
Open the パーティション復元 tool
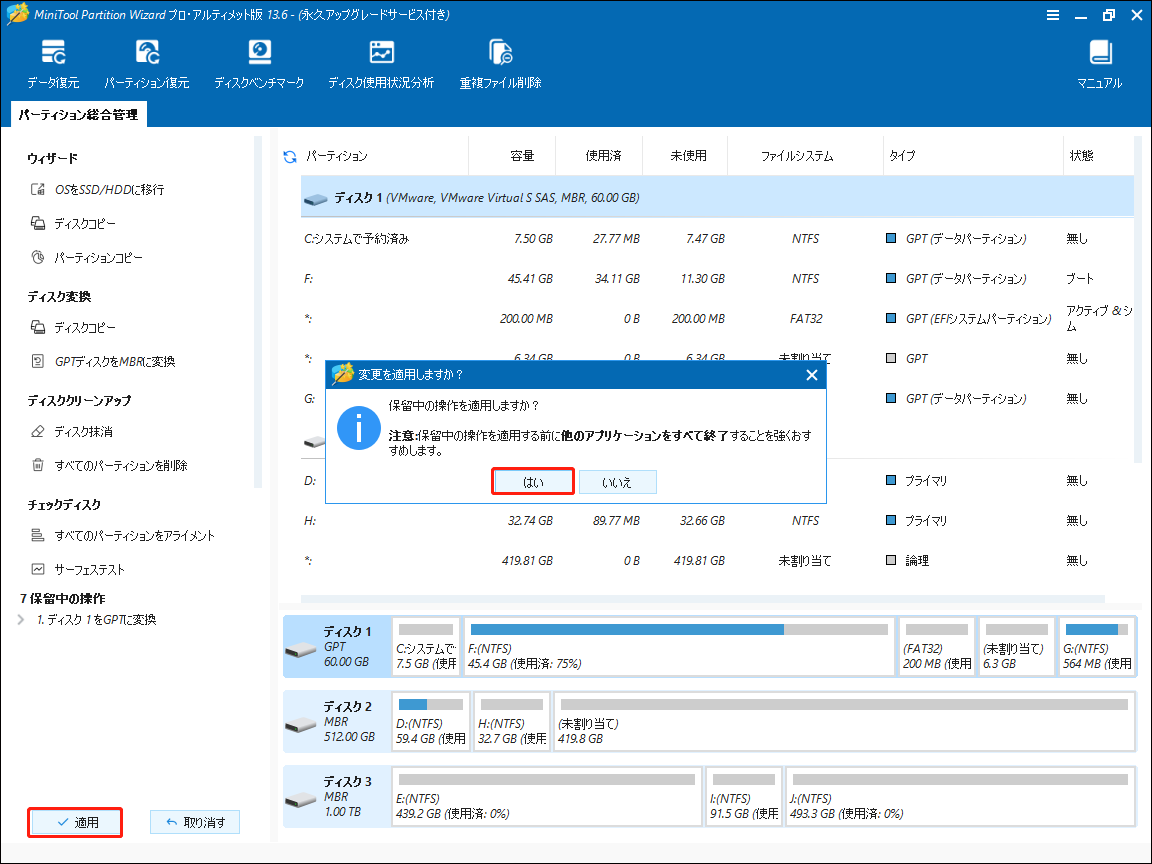point(146,64)
